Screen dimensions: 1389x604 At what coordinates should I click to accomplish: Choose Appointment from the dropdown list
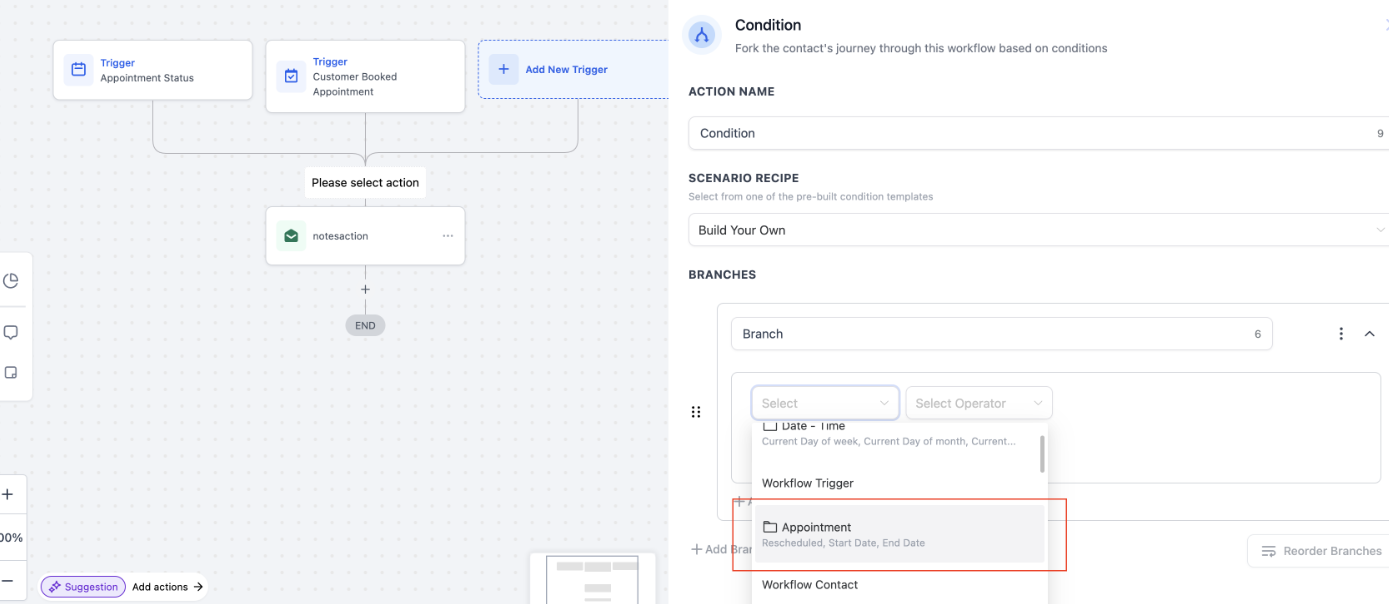899,534
